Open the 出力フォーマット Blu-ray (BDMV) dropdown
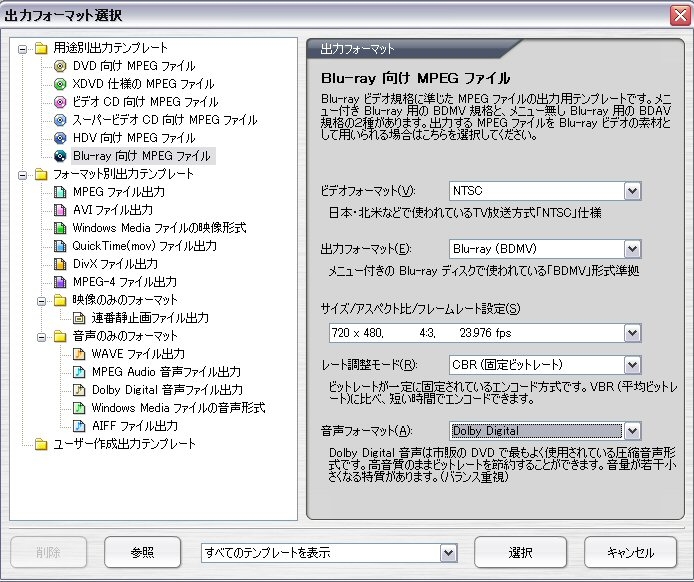The image size is (694, 582). click(x=632, y=249)
